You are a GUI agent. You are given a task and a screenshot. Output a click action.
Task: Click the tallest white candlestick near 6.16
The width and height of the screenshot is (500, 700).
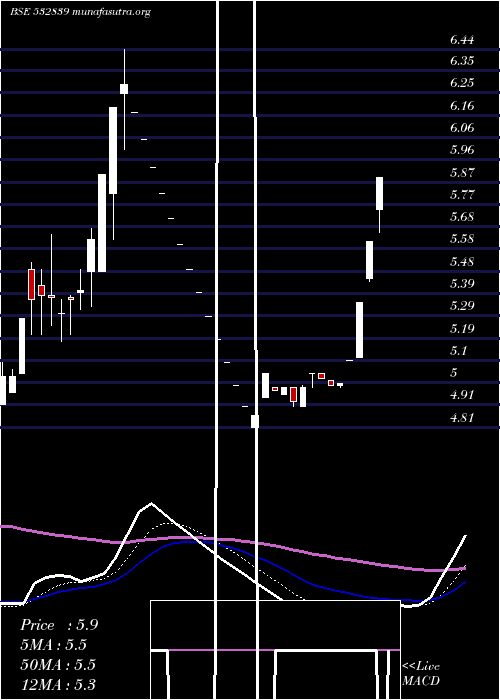pos(113,150)
